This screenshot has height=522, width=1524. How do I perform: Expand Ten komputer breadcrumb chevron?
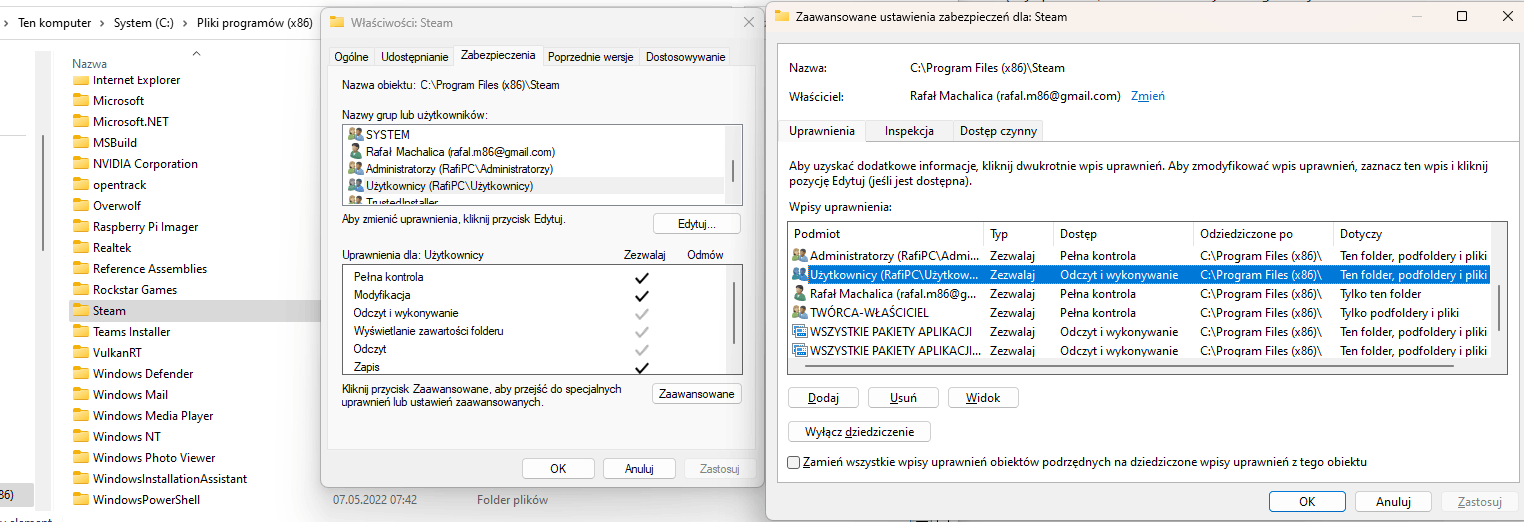point(101,23)
